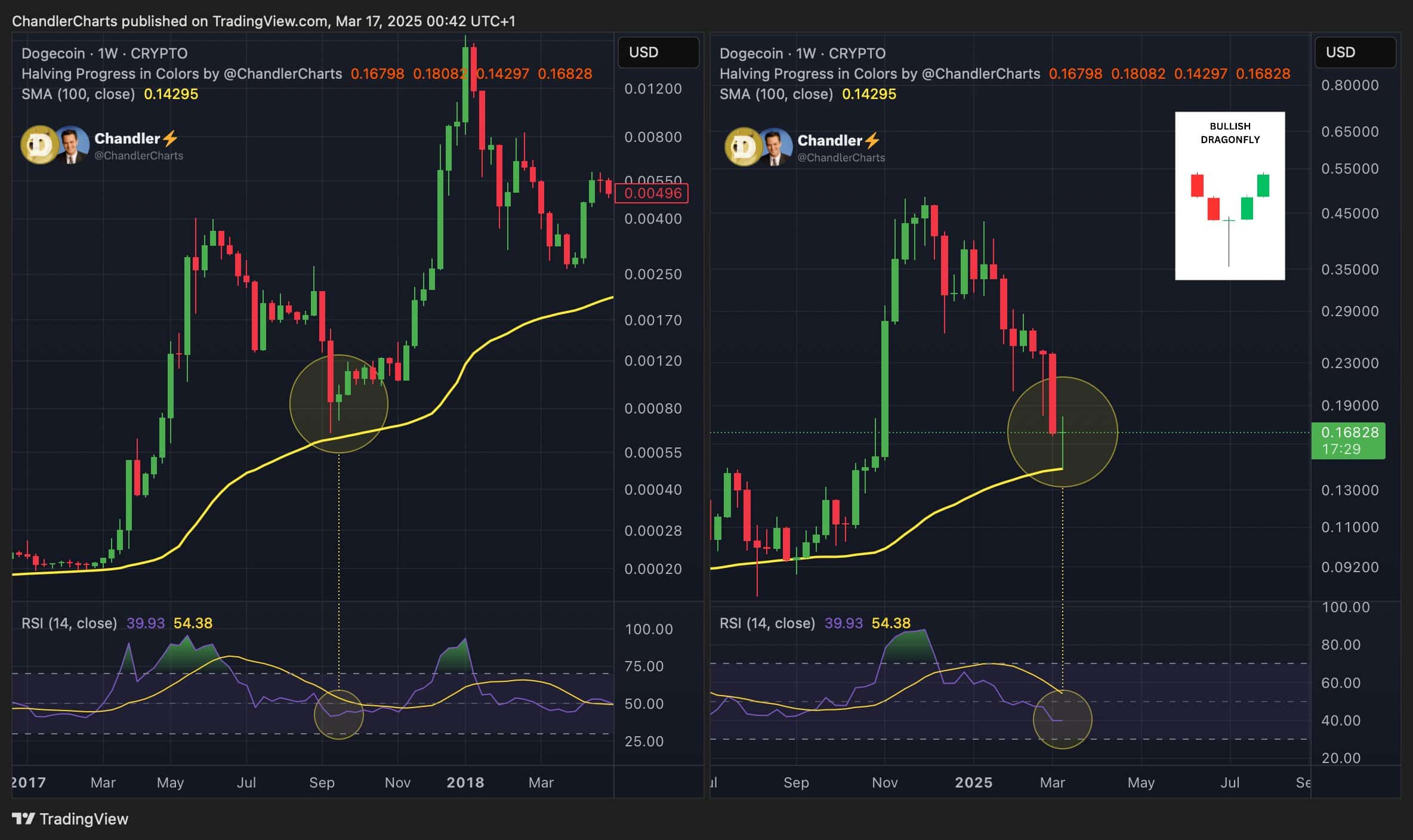This screenshot has width=1413, height=840.
Task: Click the header 'ChandlerCharts published on TradingView.com'
Action: tap(170, 21)
